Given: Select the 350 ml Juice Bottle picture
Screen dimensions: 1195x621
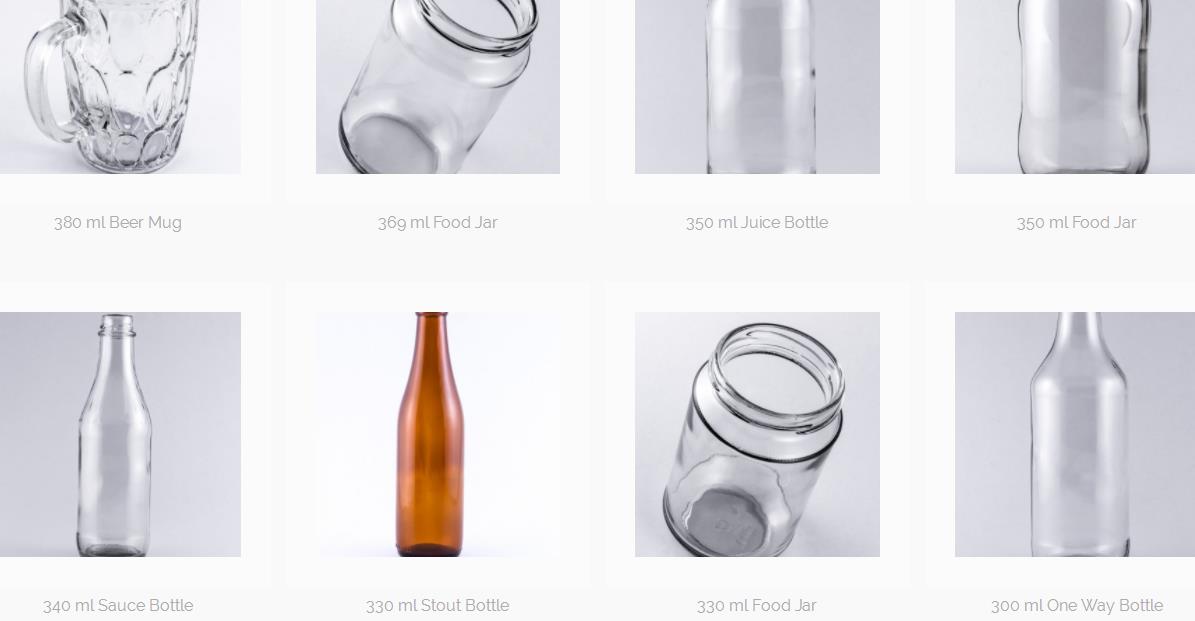Looking at the screenshot, I should pyautogui.click(x=757, y=87).
